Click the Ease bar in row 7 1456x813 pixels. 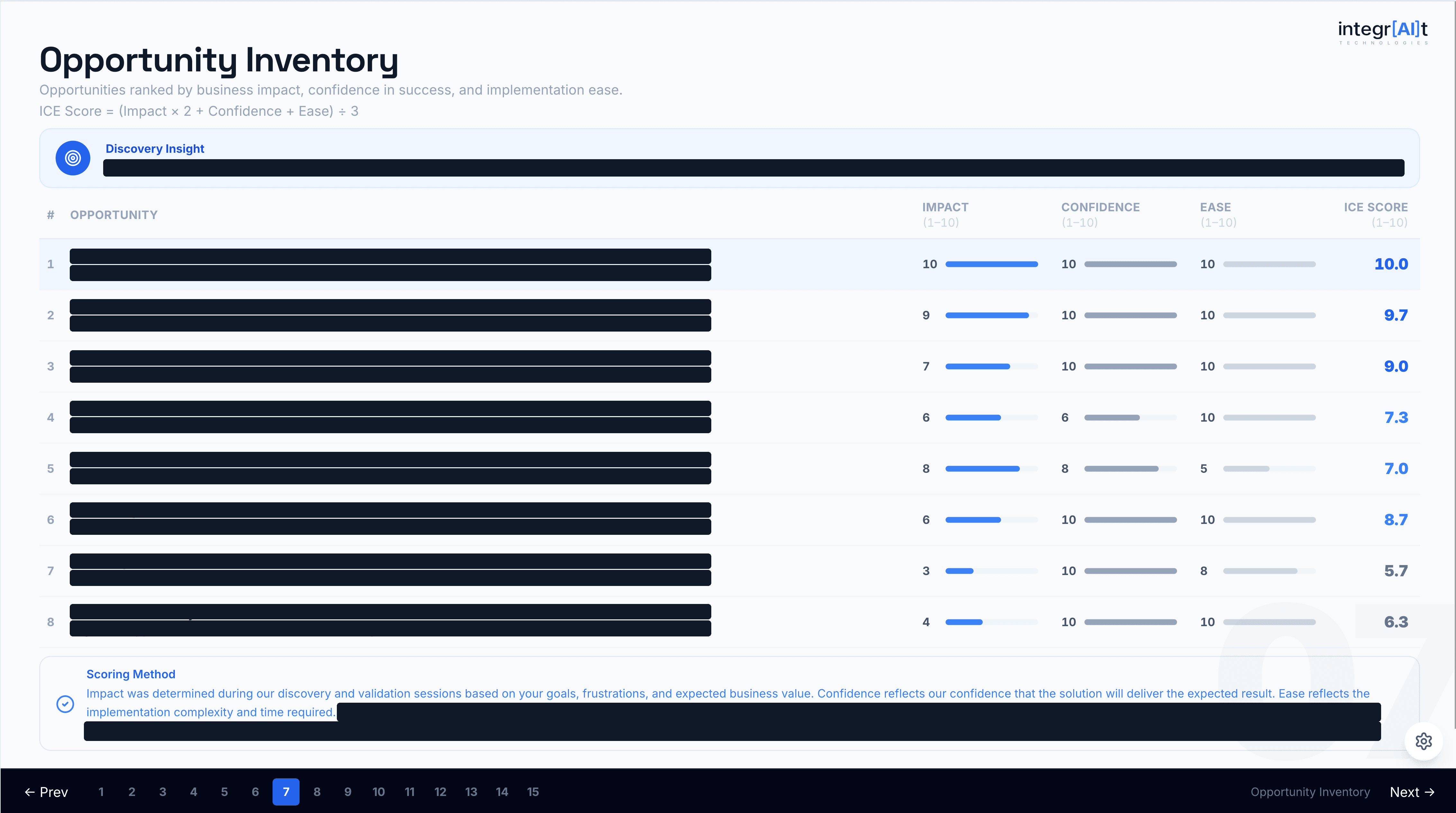point(1270,571)
